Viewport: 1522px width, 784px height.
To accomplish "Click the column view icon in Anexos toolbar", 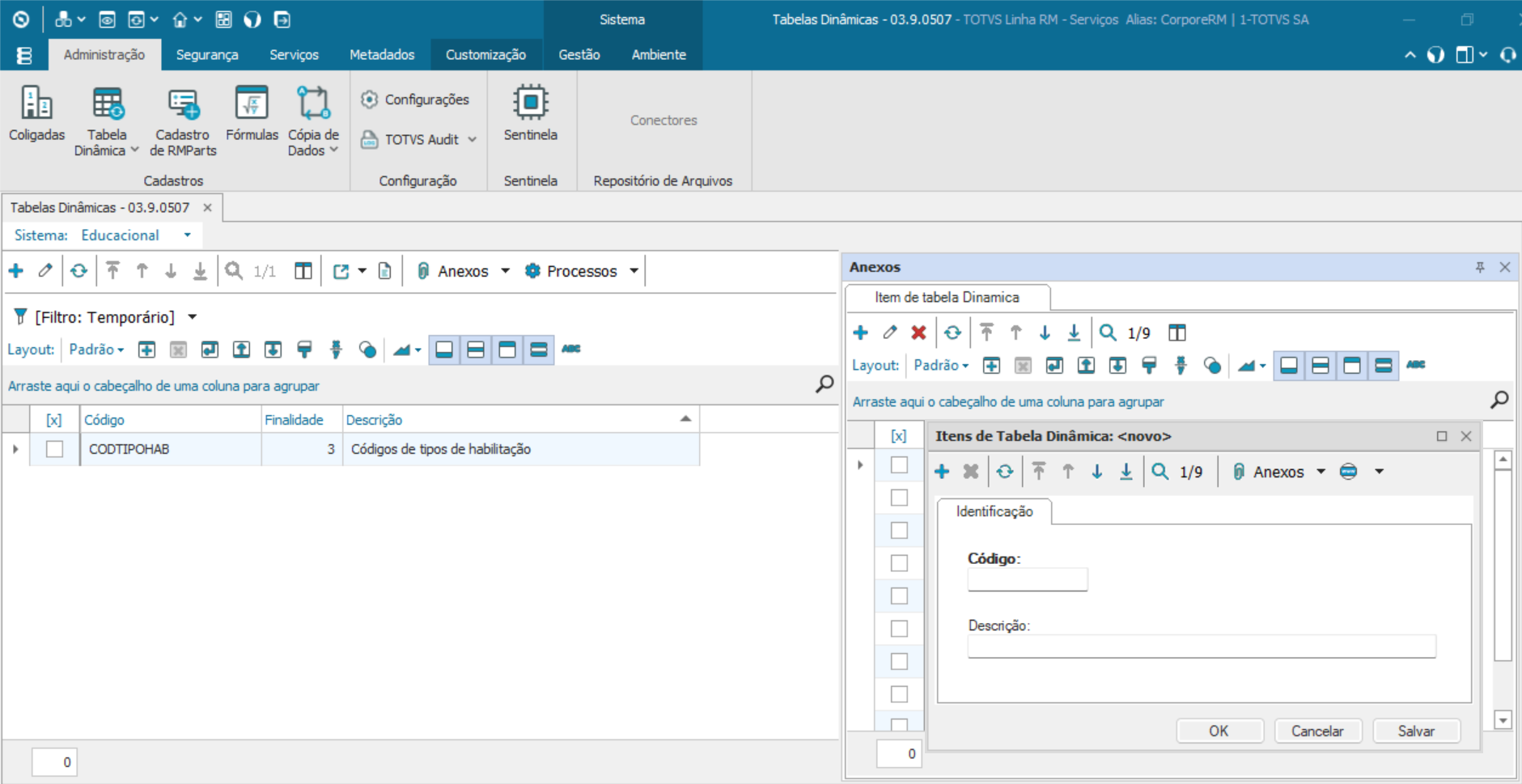I will 1177,333.
